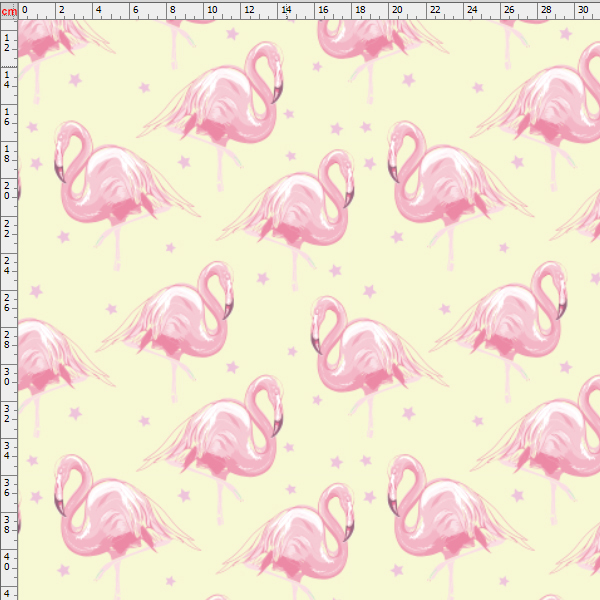Click the 14 mark on horizontal ruler
The height and width of the screenshot is (600, 600).
click(x=286, y=10)
